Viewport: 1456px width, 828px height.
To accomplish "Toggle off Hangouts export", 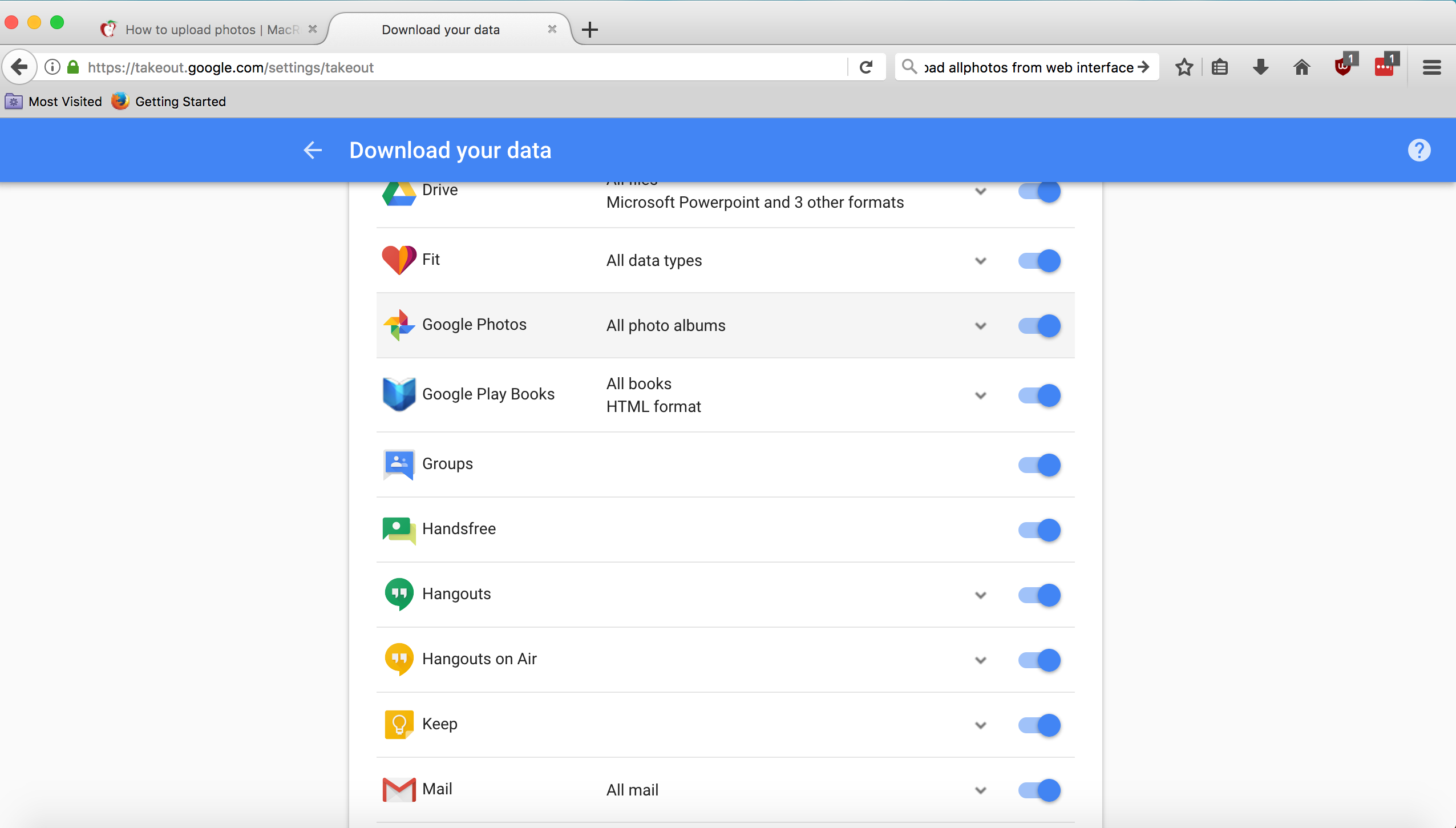I will pyautogui.click(x=1040, y=595).
